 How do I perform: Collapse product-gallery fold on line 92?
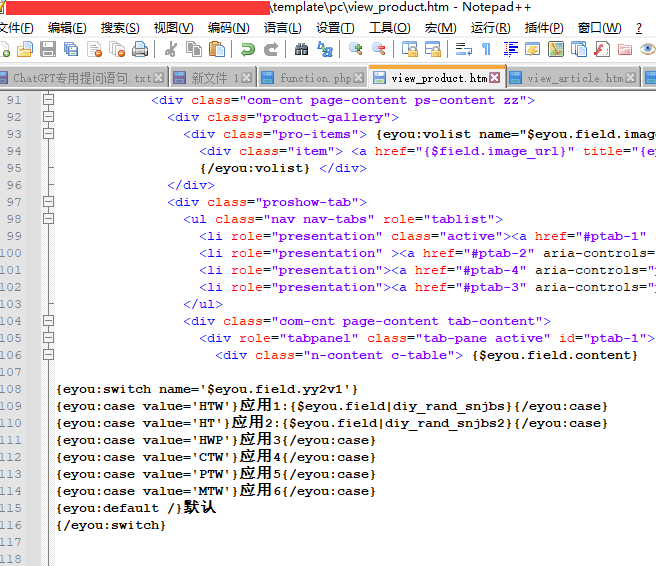pyautogui.click(x=49, y=117)
